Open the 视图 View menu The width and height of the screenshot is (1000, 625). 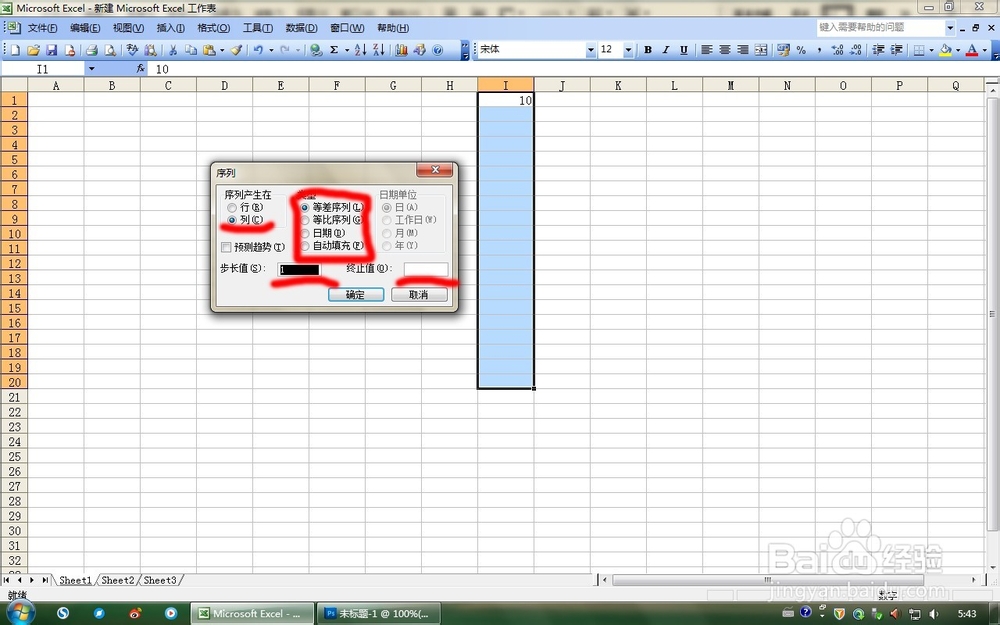128,28
